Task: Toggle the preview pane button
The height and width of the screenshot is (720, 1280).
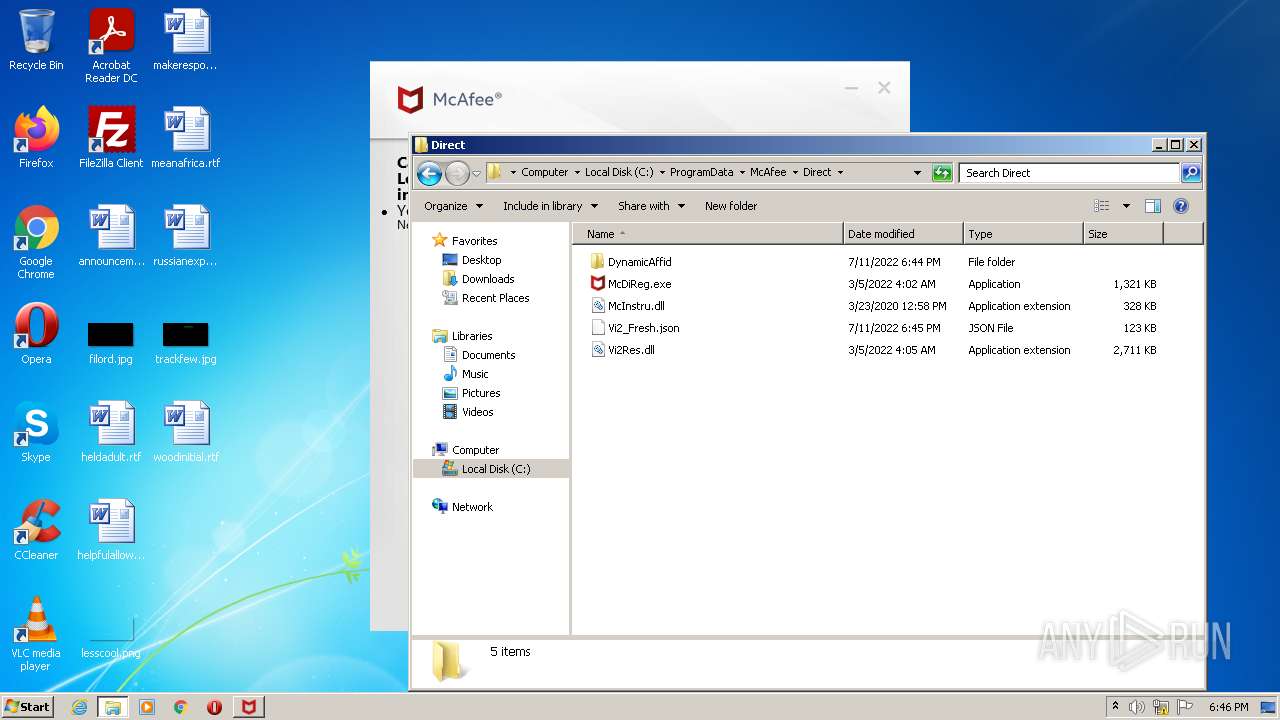Action: [x=1152, y=206]
